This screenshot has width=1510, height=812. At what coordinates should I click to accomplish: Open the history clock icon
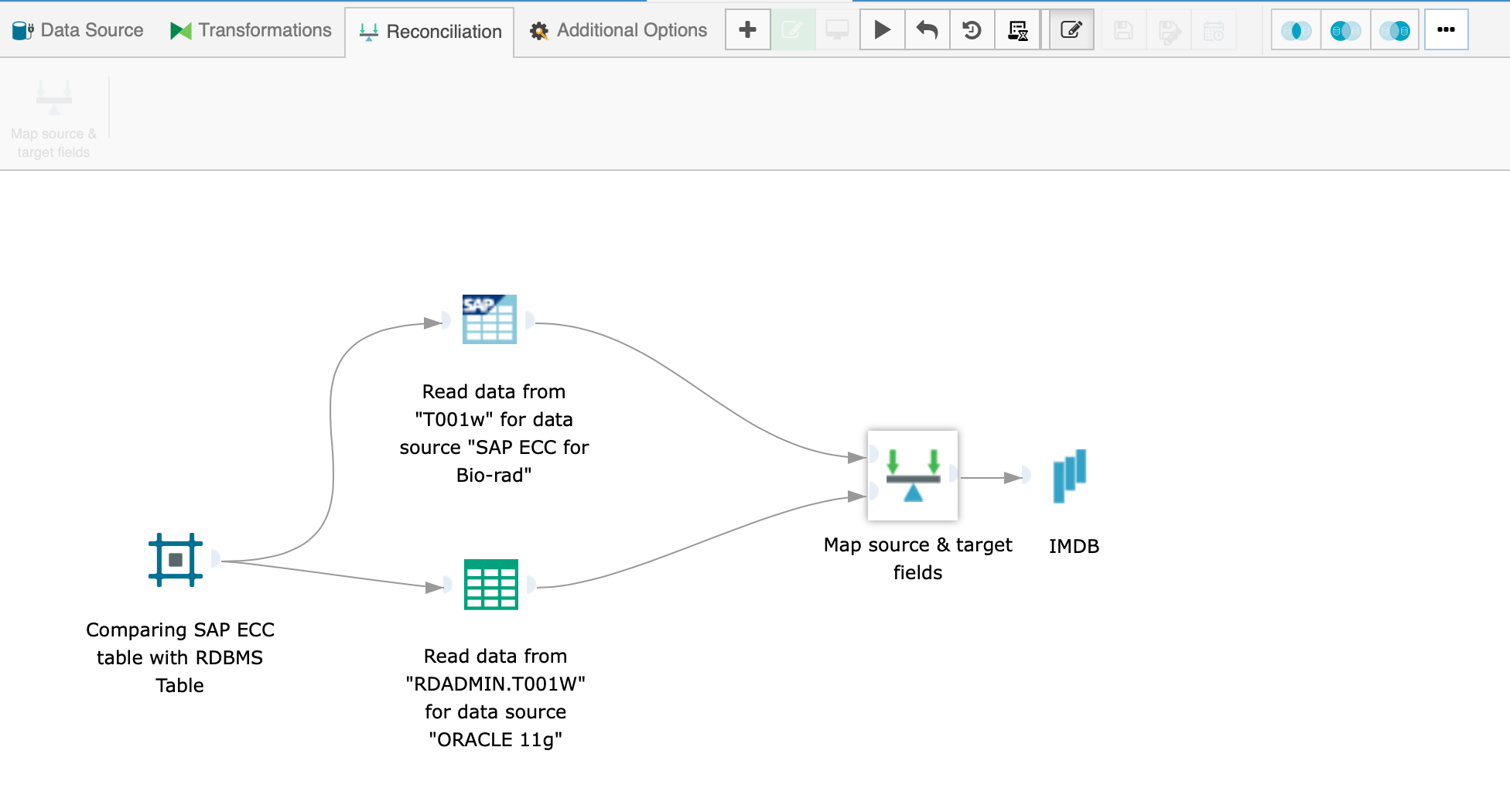click(972, 30)
